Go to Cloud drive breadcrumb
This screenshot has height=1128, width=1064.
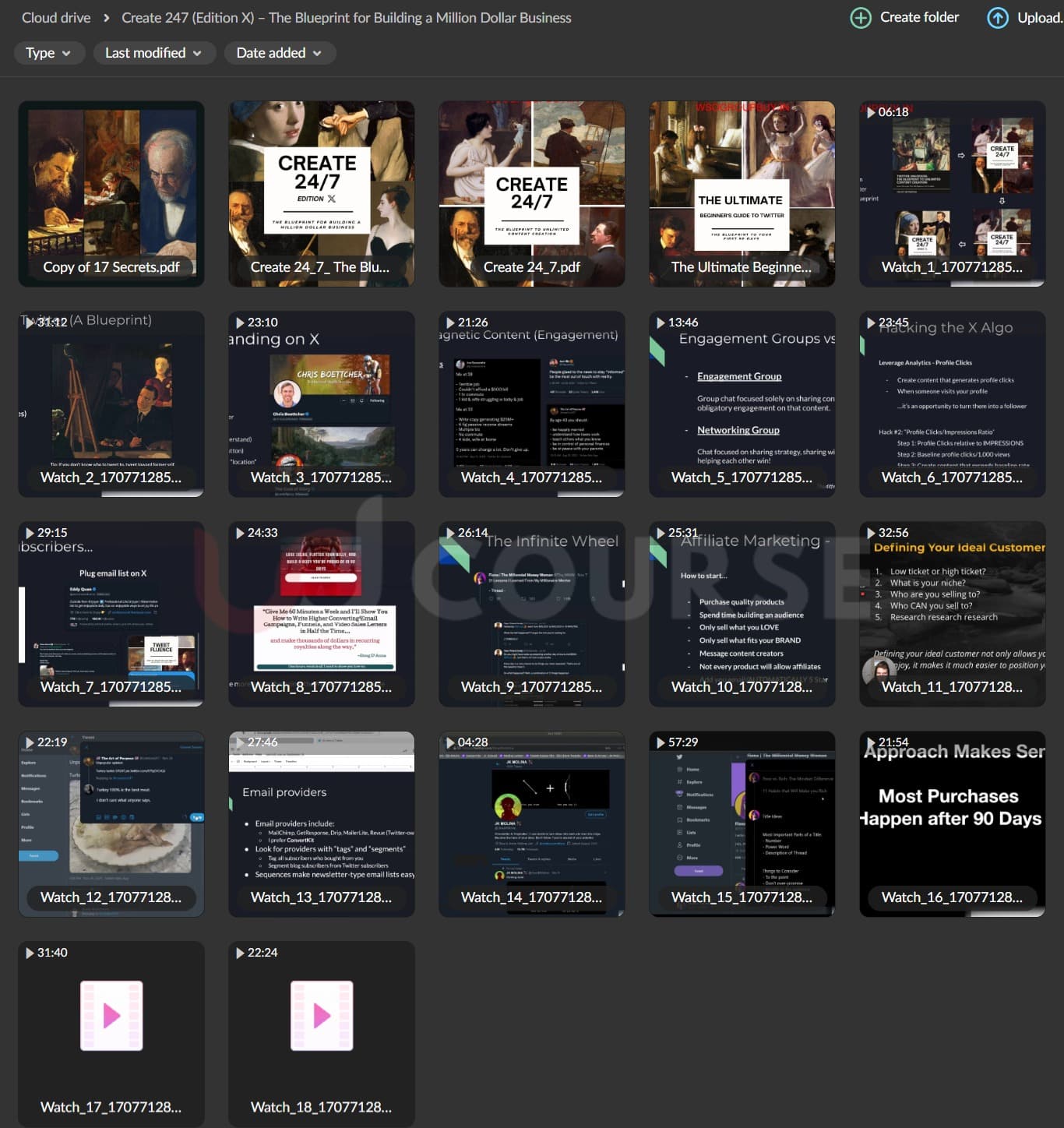click(x=56, y=18)
